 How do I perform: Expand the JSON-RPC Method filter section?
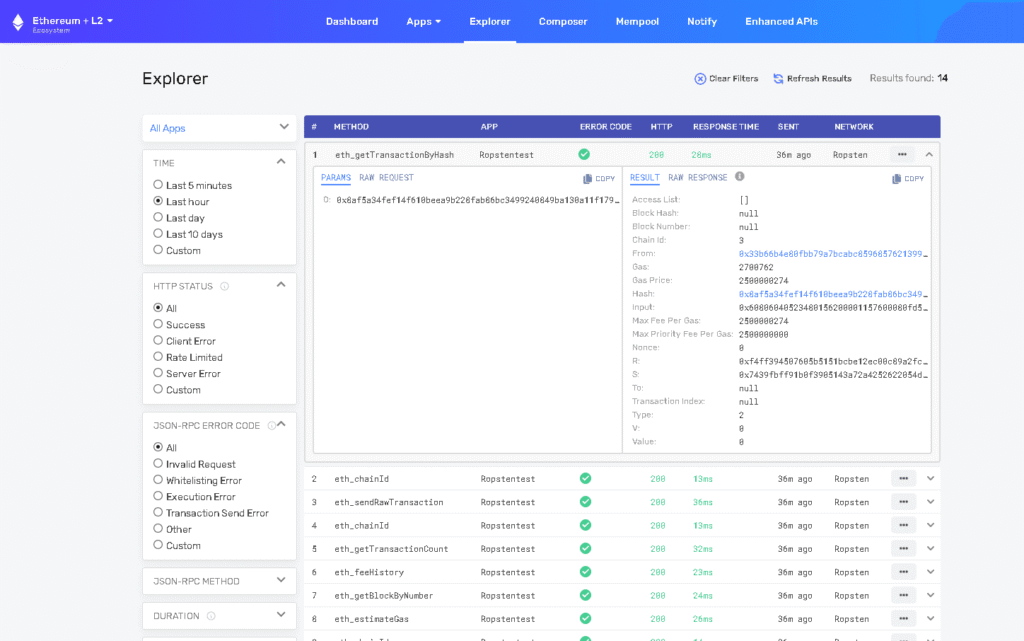tap(219, 581)
